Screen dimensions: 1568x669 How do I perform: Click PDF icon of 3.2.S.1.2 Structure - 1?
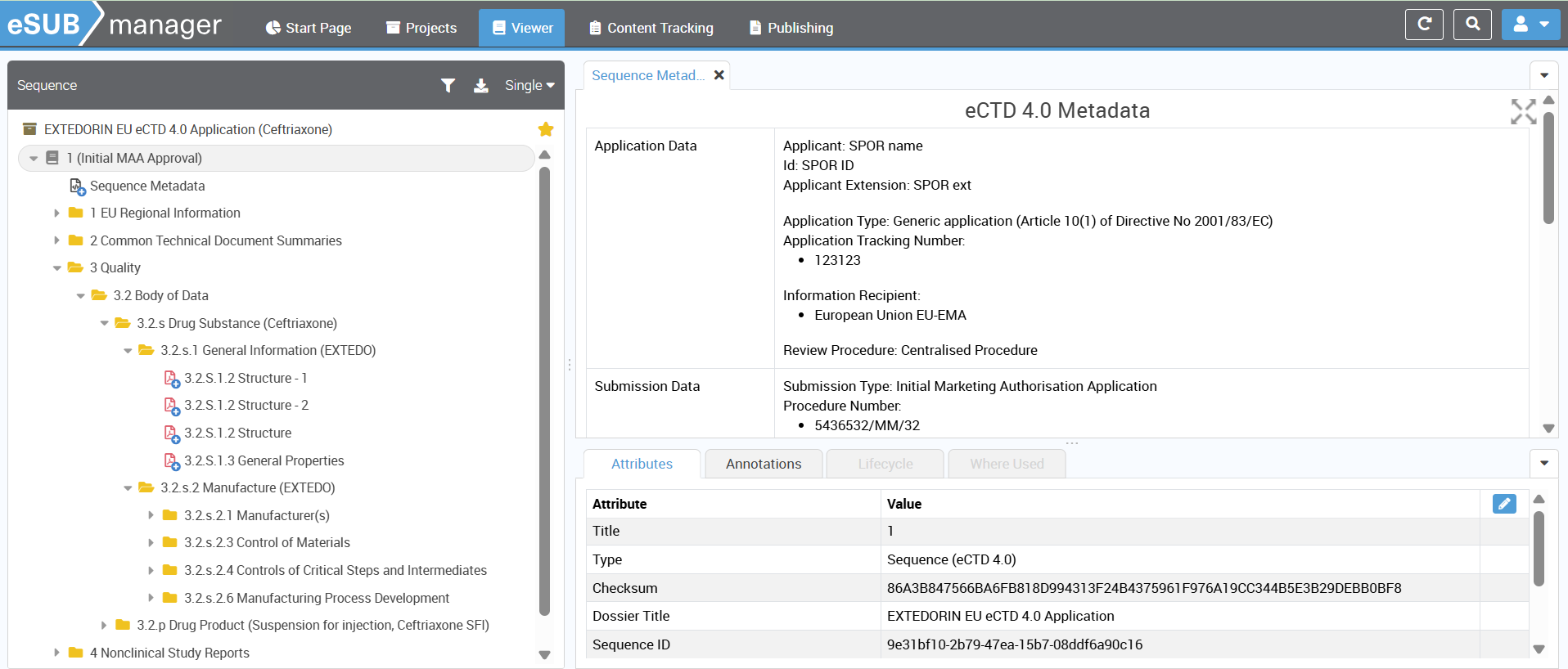pos(172,379)
